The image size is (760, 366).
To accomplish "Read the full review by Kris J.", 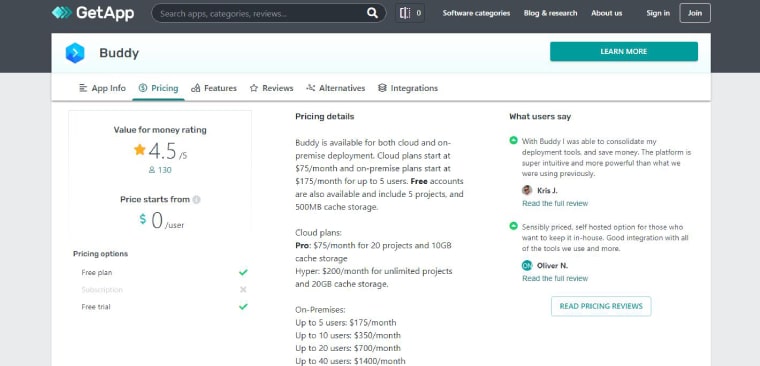I will (555, 203).
